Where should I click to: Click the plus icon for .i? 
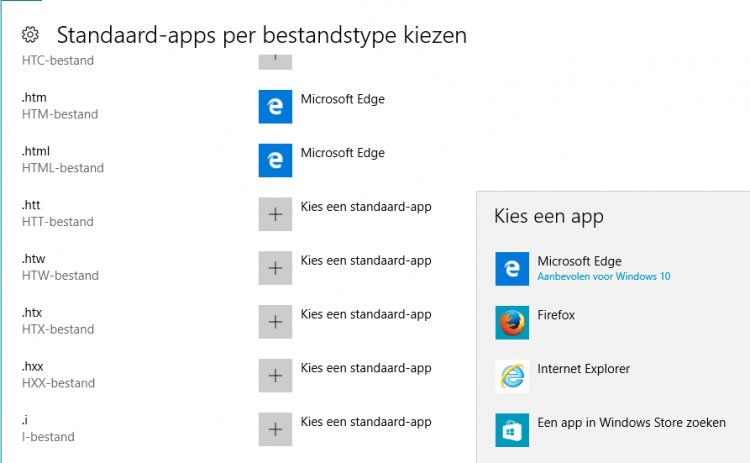point(275,430)
